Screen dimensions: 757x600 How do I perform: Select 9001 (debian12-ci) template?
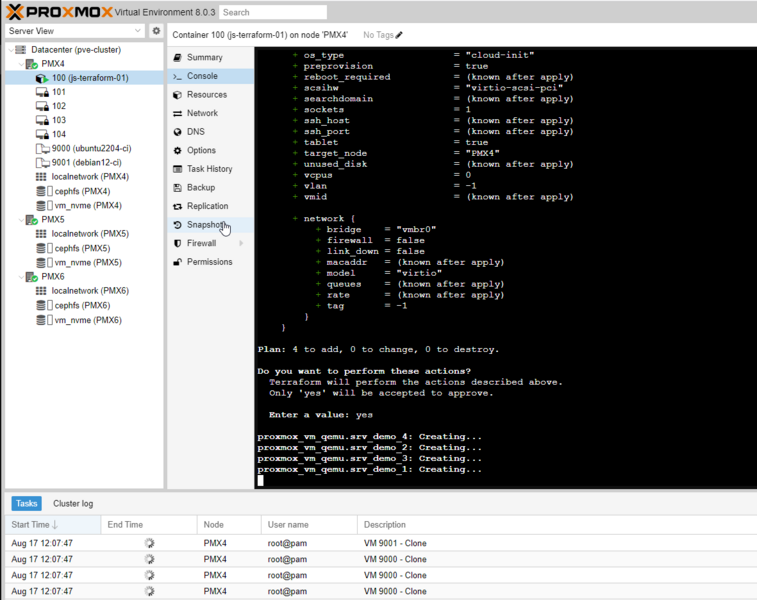[x=84, y=163]
